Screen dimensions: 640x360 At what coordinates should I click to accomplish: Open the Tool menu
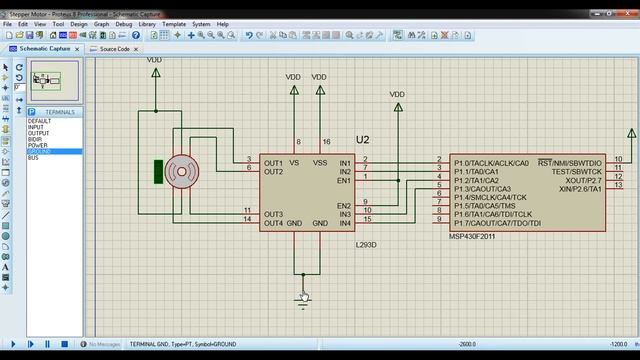click(58, 24)
